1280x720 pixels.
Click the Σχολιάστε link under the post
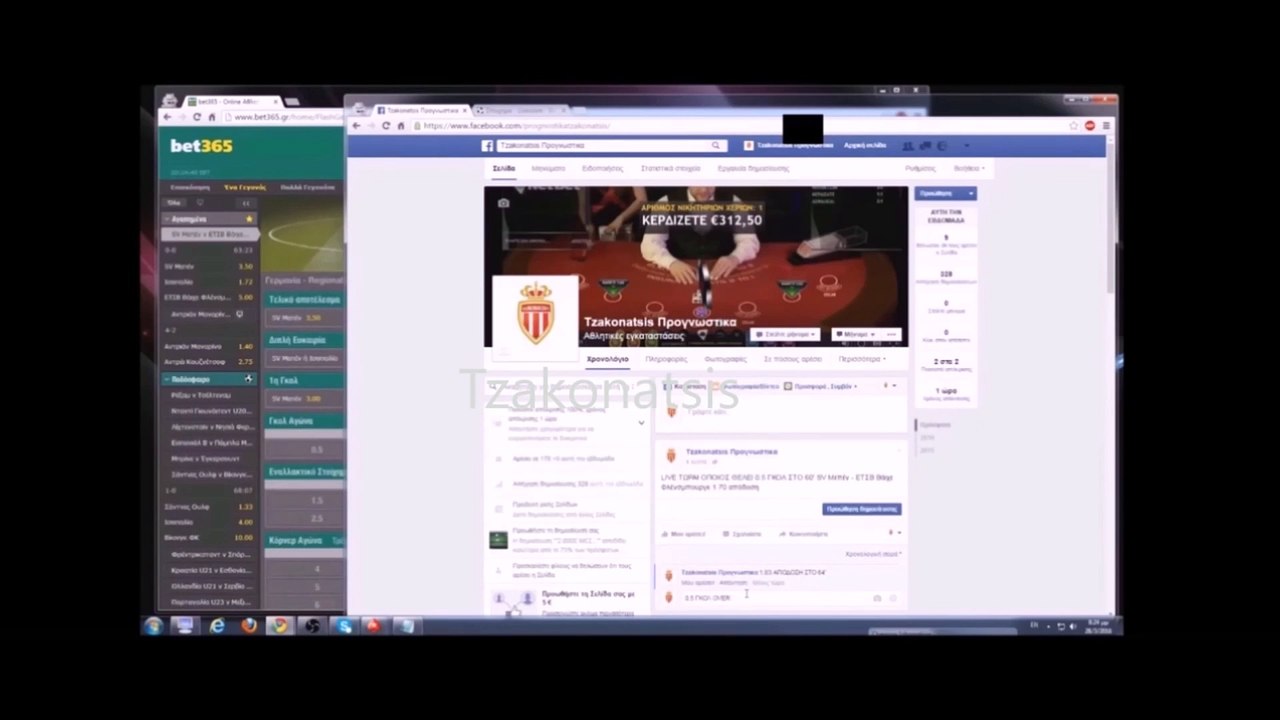(x=742, y=534)
